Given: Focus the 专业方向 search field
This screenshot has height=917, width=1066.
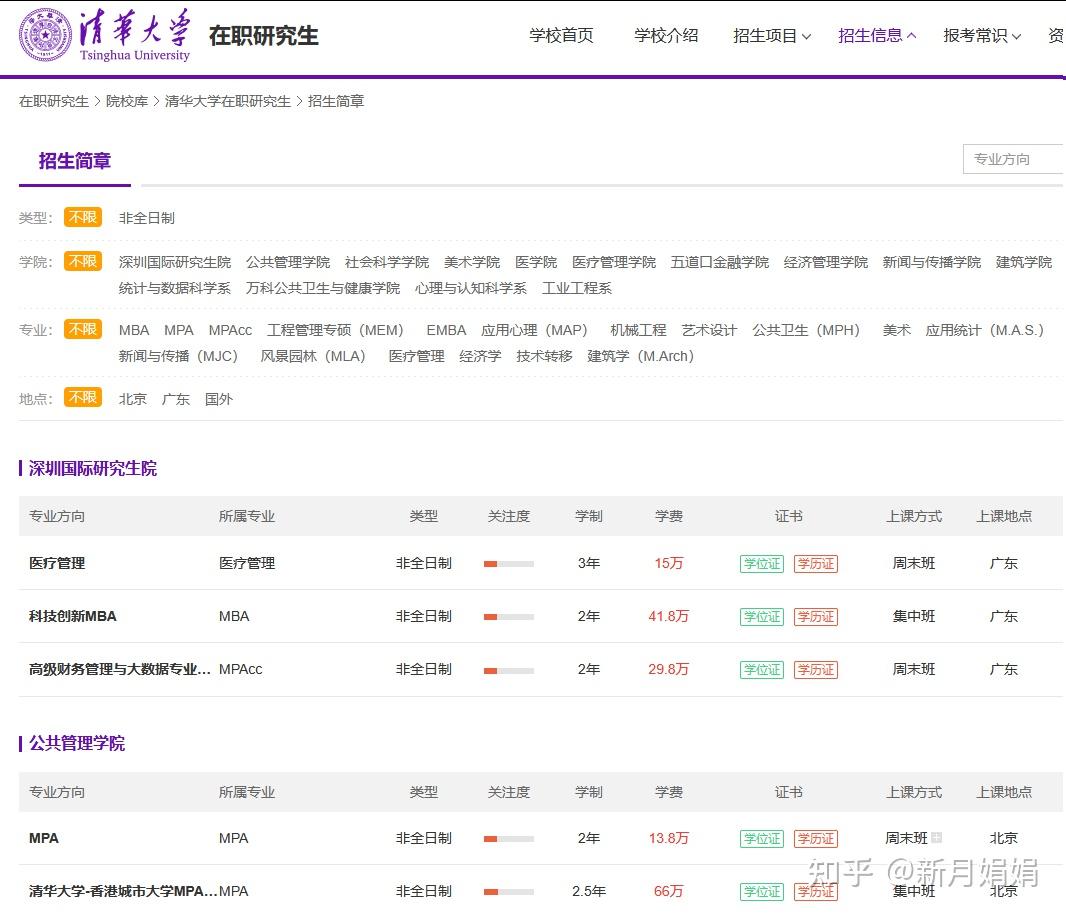Looking at the screenshot, I should pyautogui.click(x=1013, y=159).
